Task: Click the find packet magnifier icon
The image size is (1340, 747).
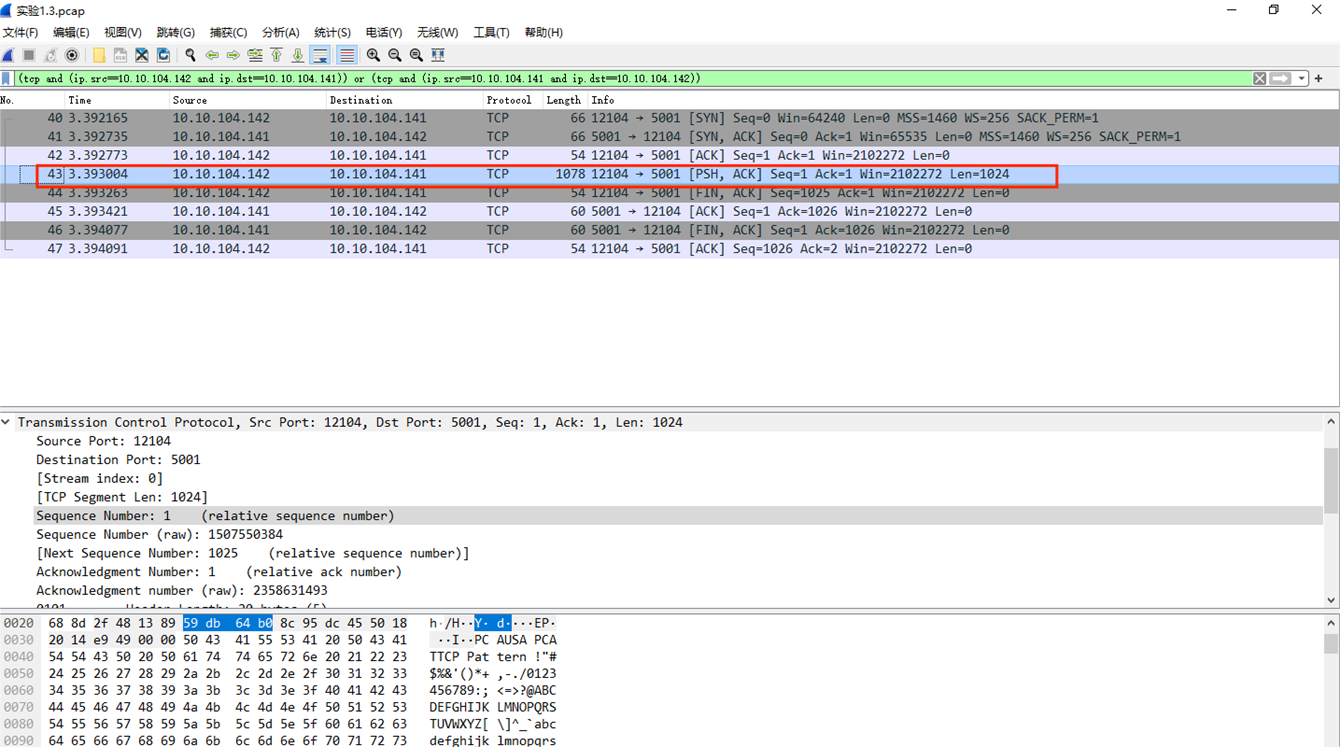Action: coord(190,55)
